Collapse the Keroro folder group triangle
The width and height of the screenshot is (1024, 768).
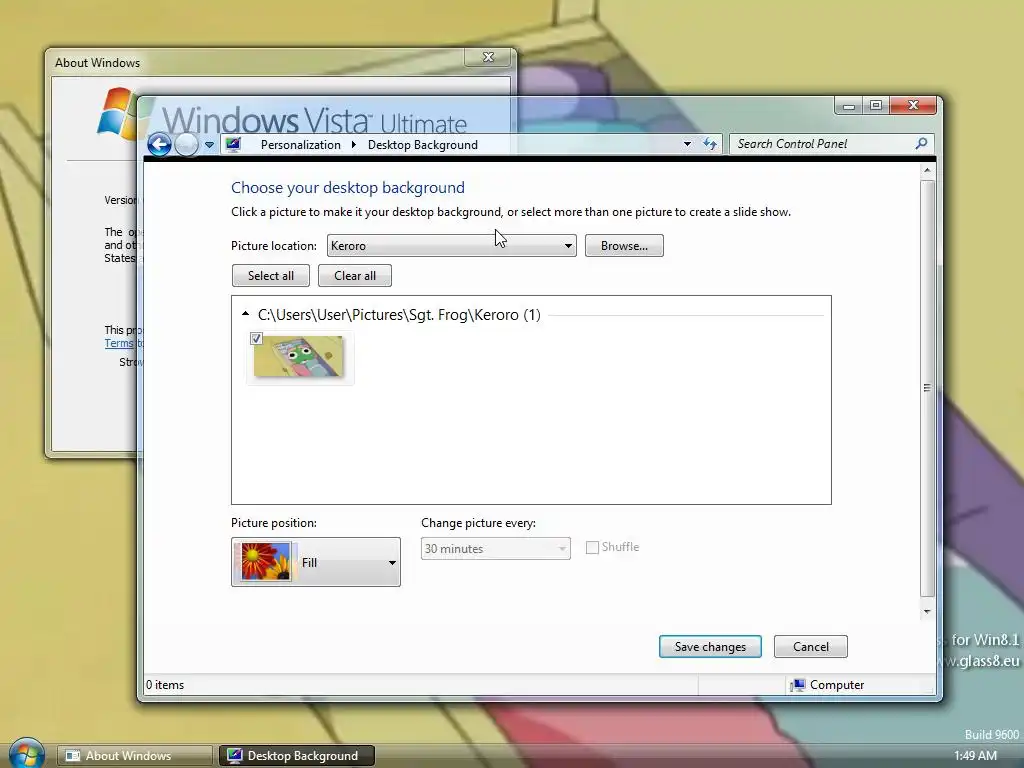click(x=246, y=314)
